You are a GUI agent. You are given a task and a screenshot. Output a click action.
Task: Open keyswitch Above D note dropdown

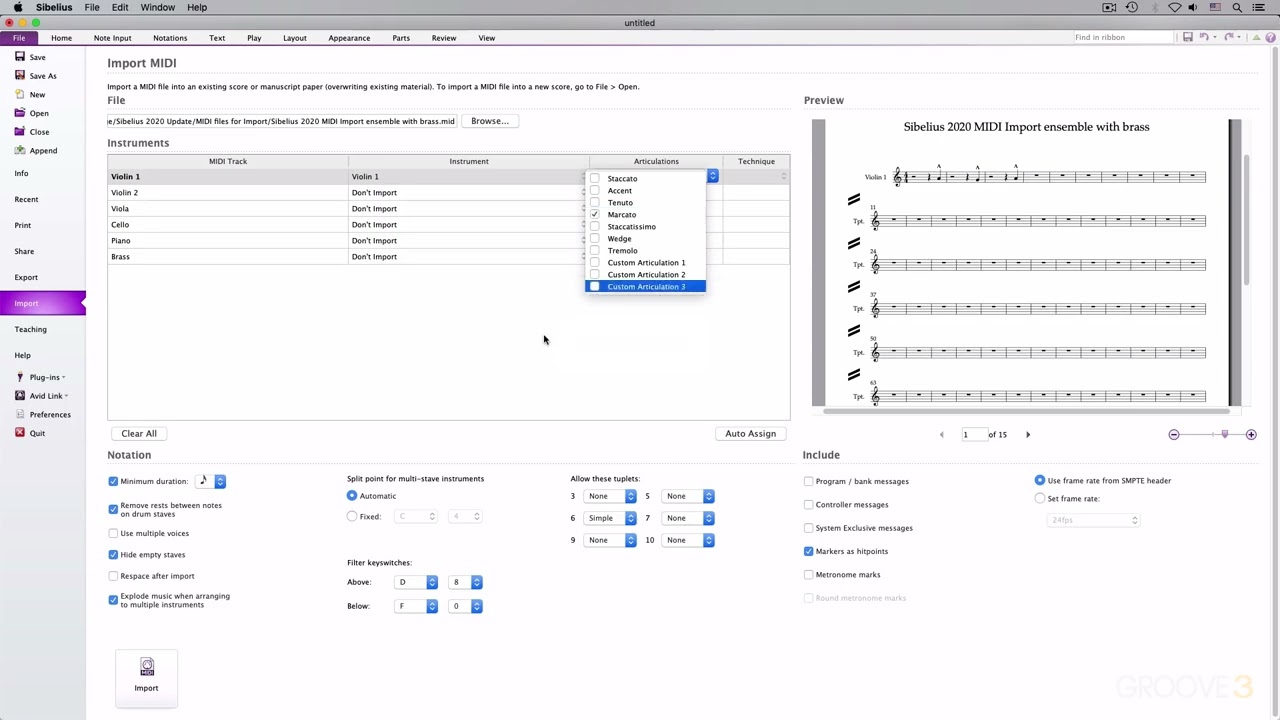pyautogui.click(x=417, y=582)
